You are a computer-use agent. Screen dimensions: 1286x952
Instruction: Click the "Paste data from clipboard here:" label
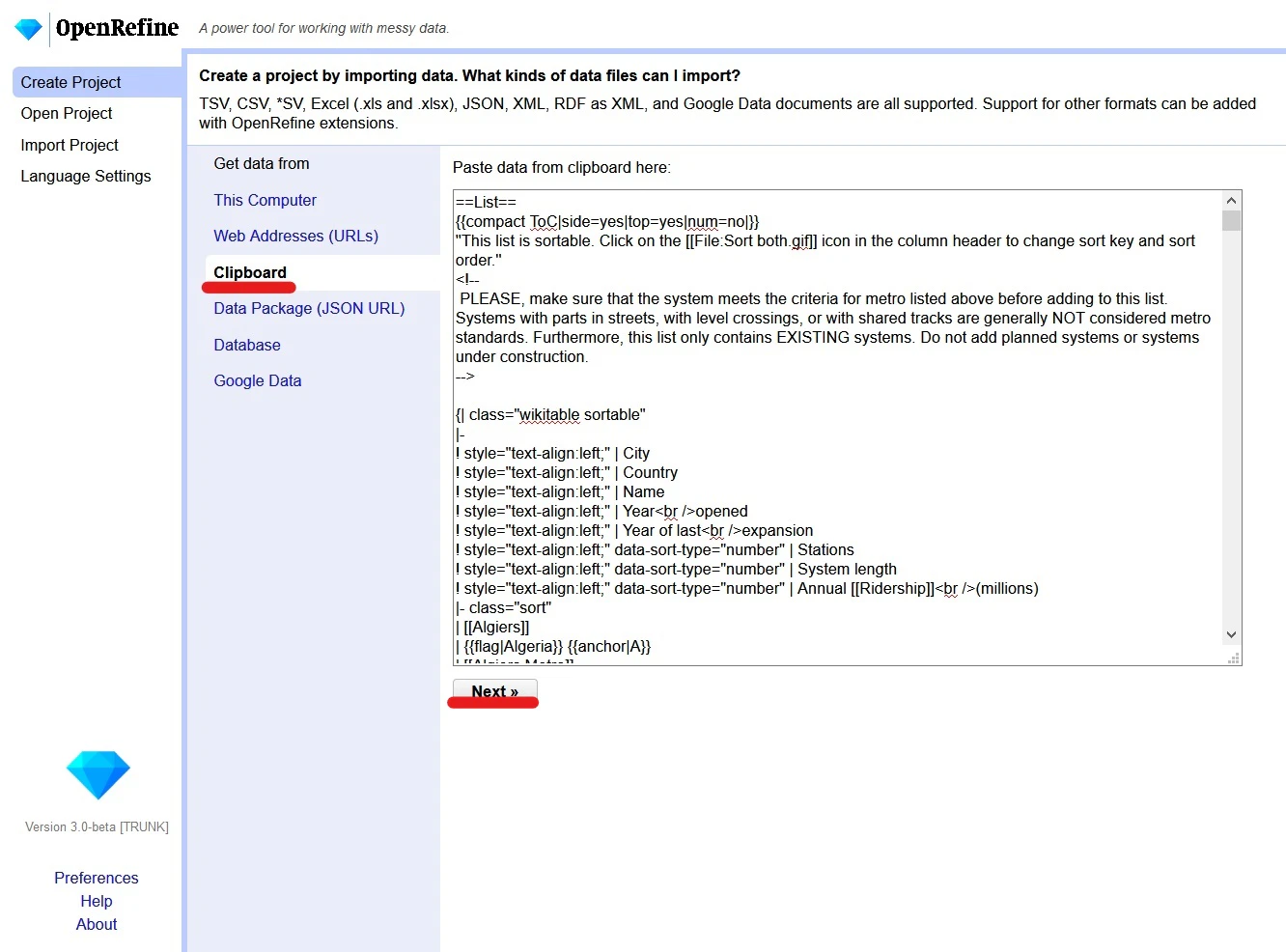point(562,167)
